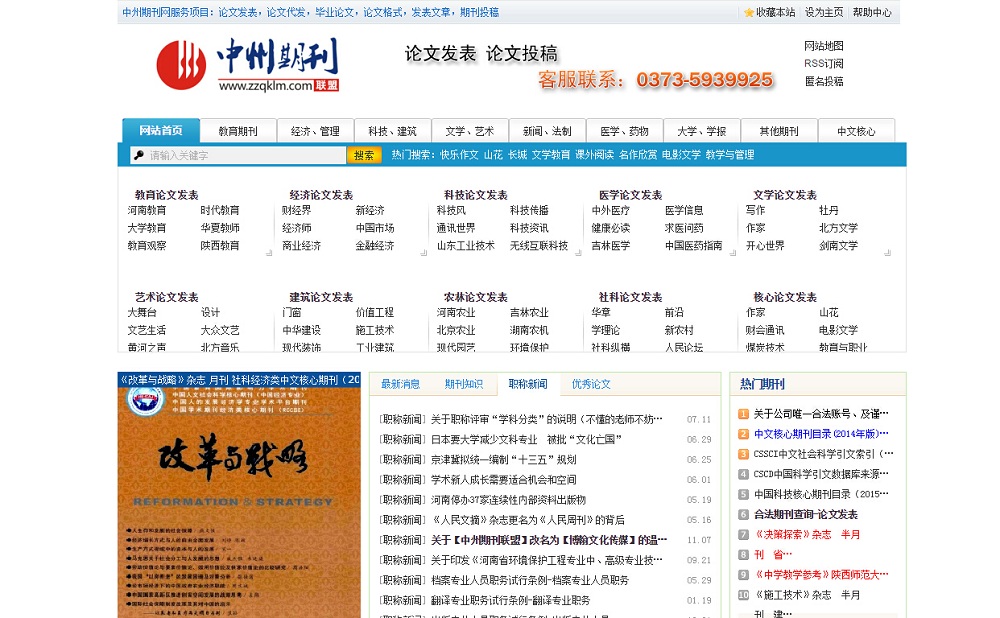
Task: Switch to the 期刊知识 news tab
Action: tap(464, 384)
